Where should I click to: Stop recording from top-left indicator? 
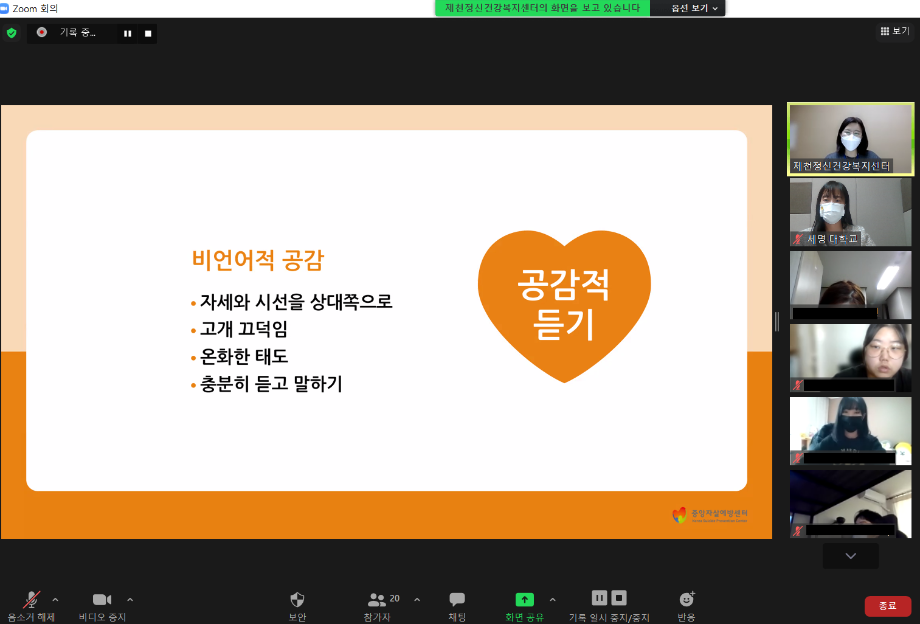[x=148, y=33]
